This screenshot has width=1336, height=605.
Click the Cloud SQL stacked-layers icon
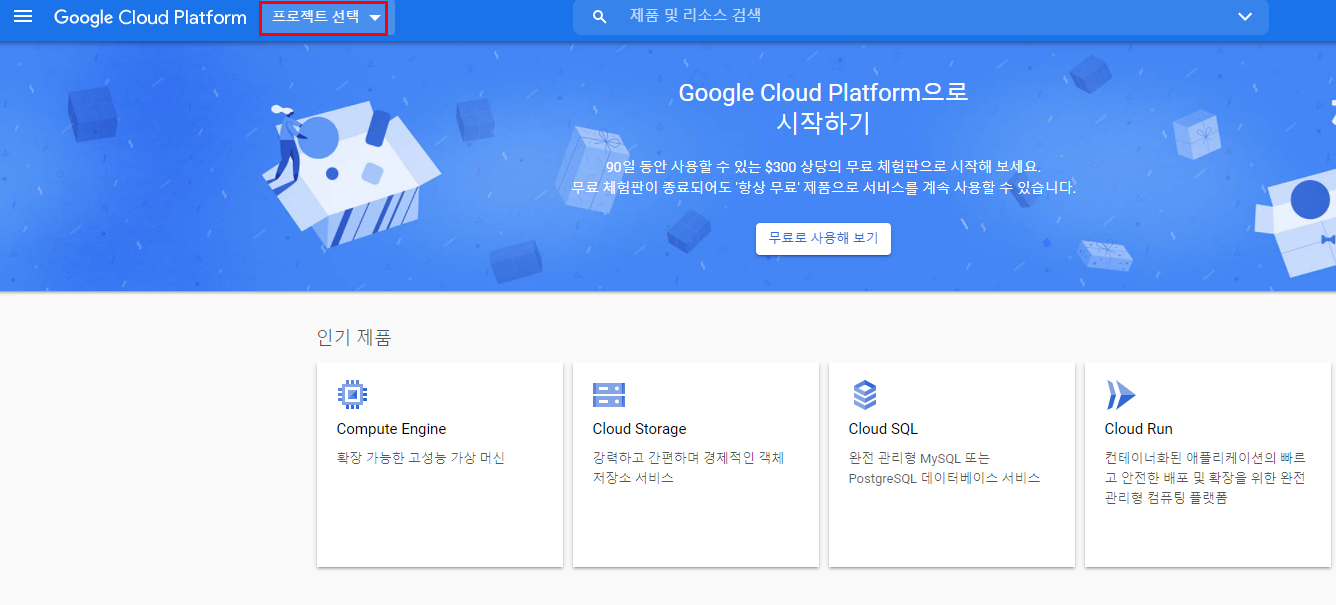865,395
